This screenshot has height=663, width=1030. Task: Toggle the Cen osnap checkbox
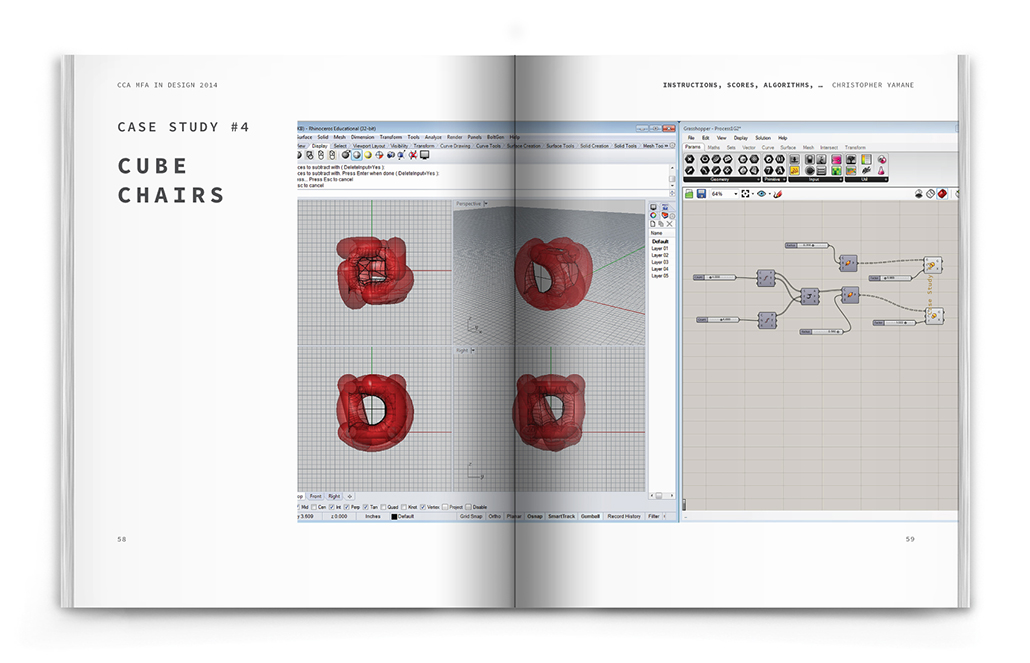(314, 507)
